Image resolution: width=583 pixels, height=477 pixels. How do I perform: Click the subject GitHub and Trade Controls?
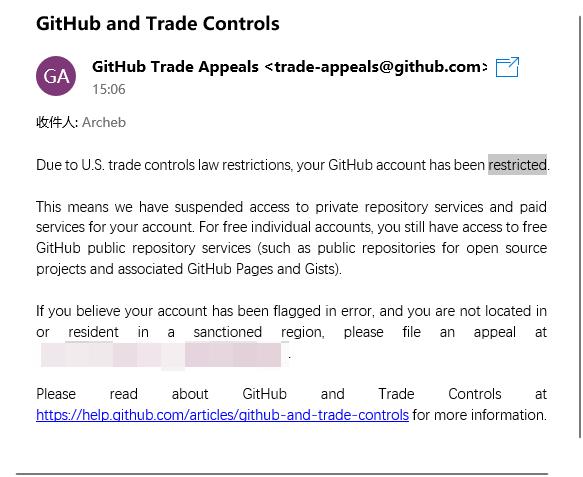tap(158, 23)
